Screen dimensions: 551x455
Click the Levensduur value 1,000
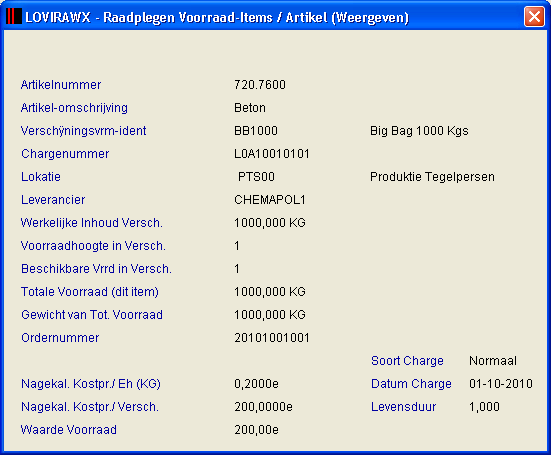[484, 407]
